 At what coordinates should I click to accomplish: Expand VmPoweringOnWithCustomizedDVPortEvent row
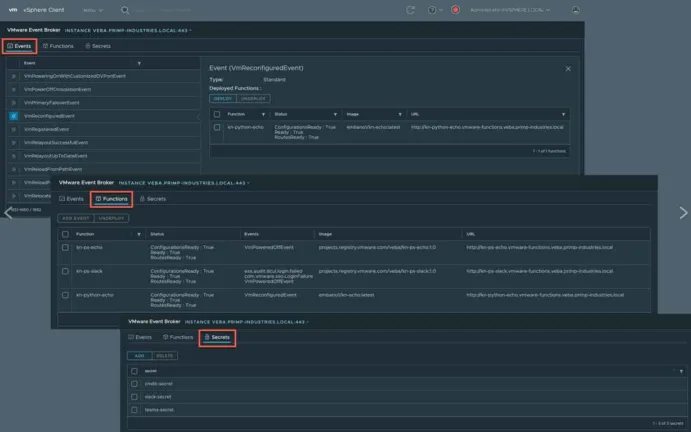pos(14,76)
